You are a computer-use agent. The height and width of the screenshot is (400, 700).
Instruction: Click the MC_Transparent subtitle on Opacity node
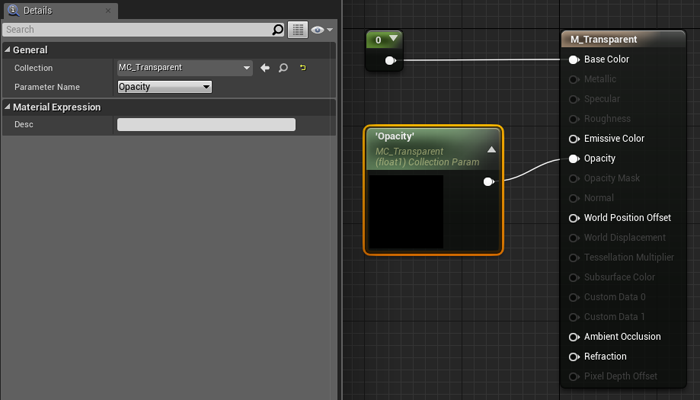tap(409, 151)
